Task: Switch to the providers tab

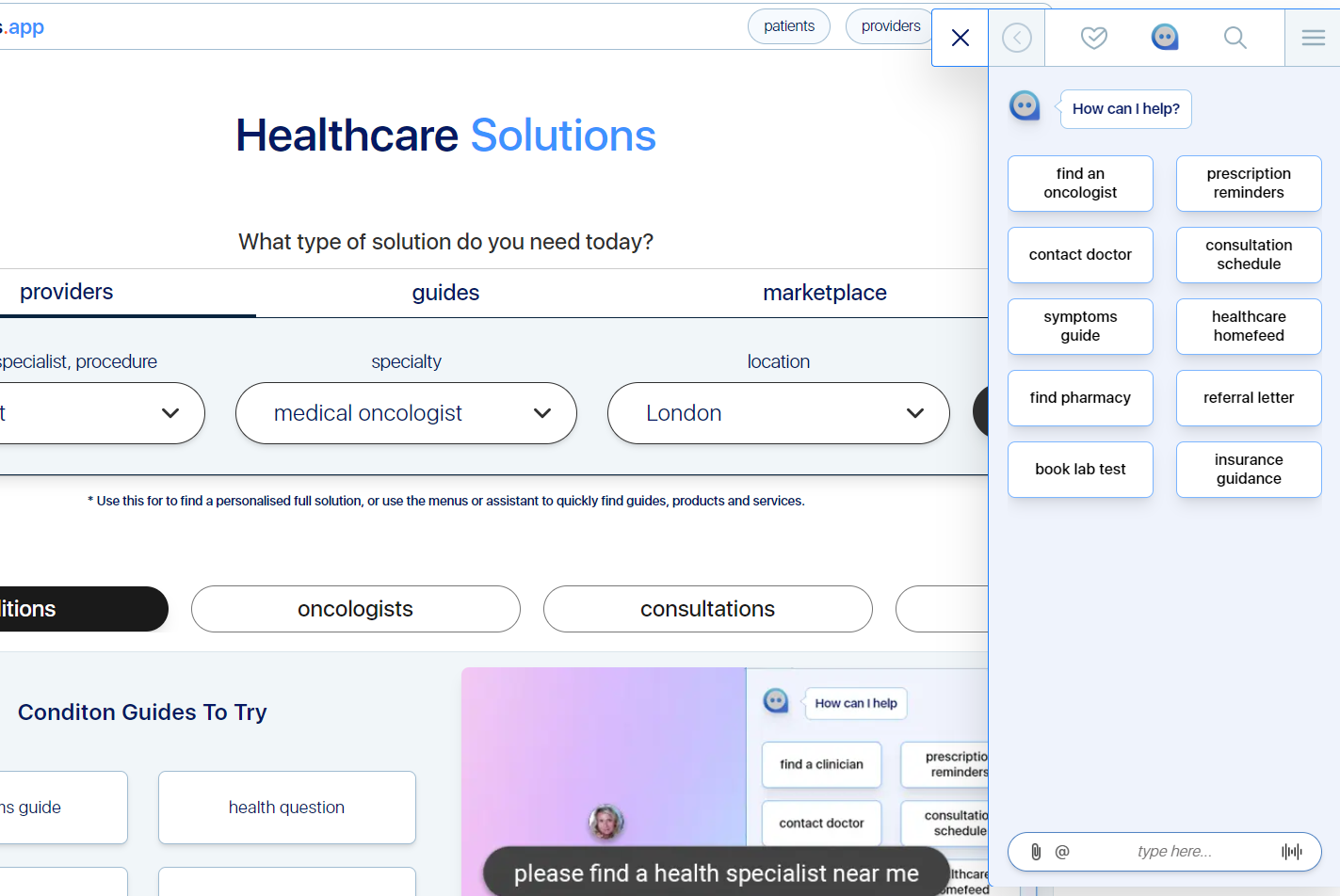Action: click(x=67, y=292)
